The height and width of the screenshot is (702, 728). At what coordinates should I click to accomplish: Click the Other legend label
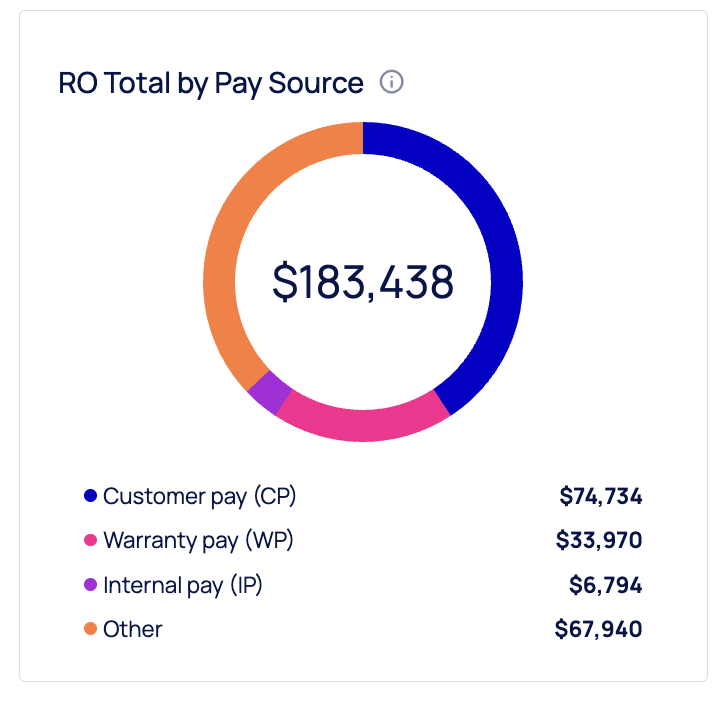point(133,629)
